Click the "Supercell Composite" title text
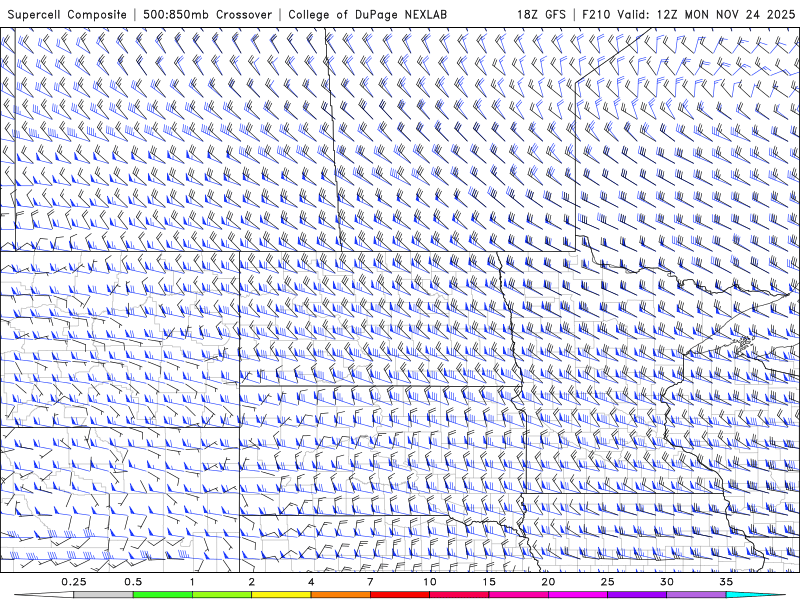Image resolution: width=800 pixels, height=600 pixels. click(67, 14)
